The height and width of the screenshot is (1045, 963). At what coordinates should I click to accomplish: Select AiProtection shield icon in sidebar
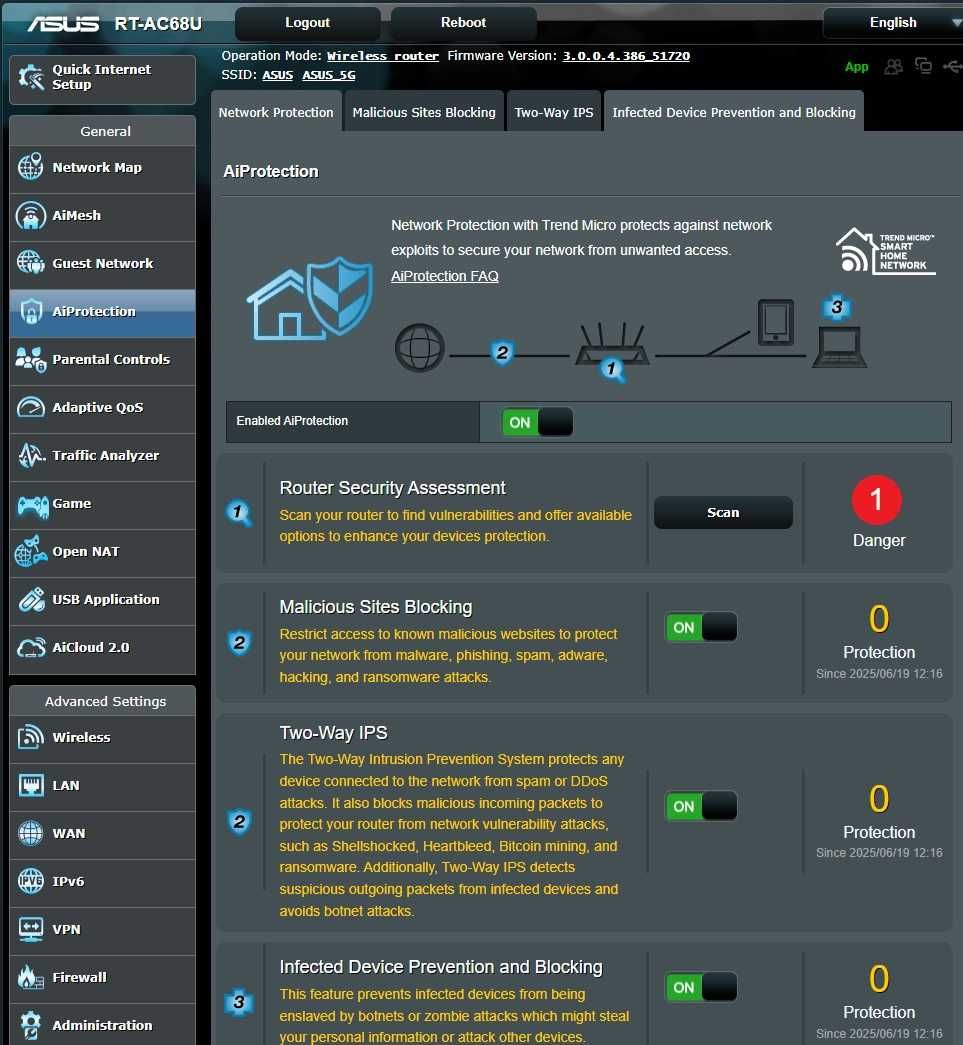pos(31,311)
